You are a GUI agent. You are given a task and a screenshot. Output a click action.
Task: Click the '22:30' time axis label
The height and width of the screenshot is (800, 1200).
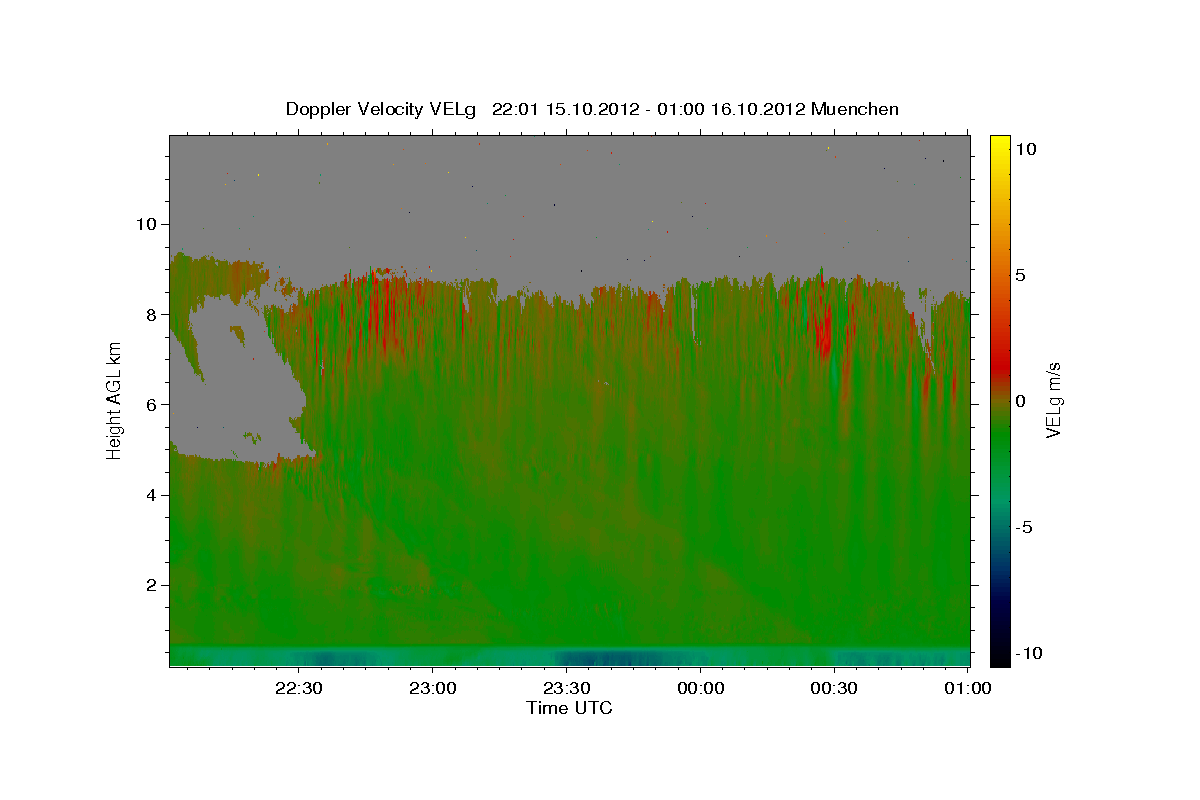pos(298,689)
